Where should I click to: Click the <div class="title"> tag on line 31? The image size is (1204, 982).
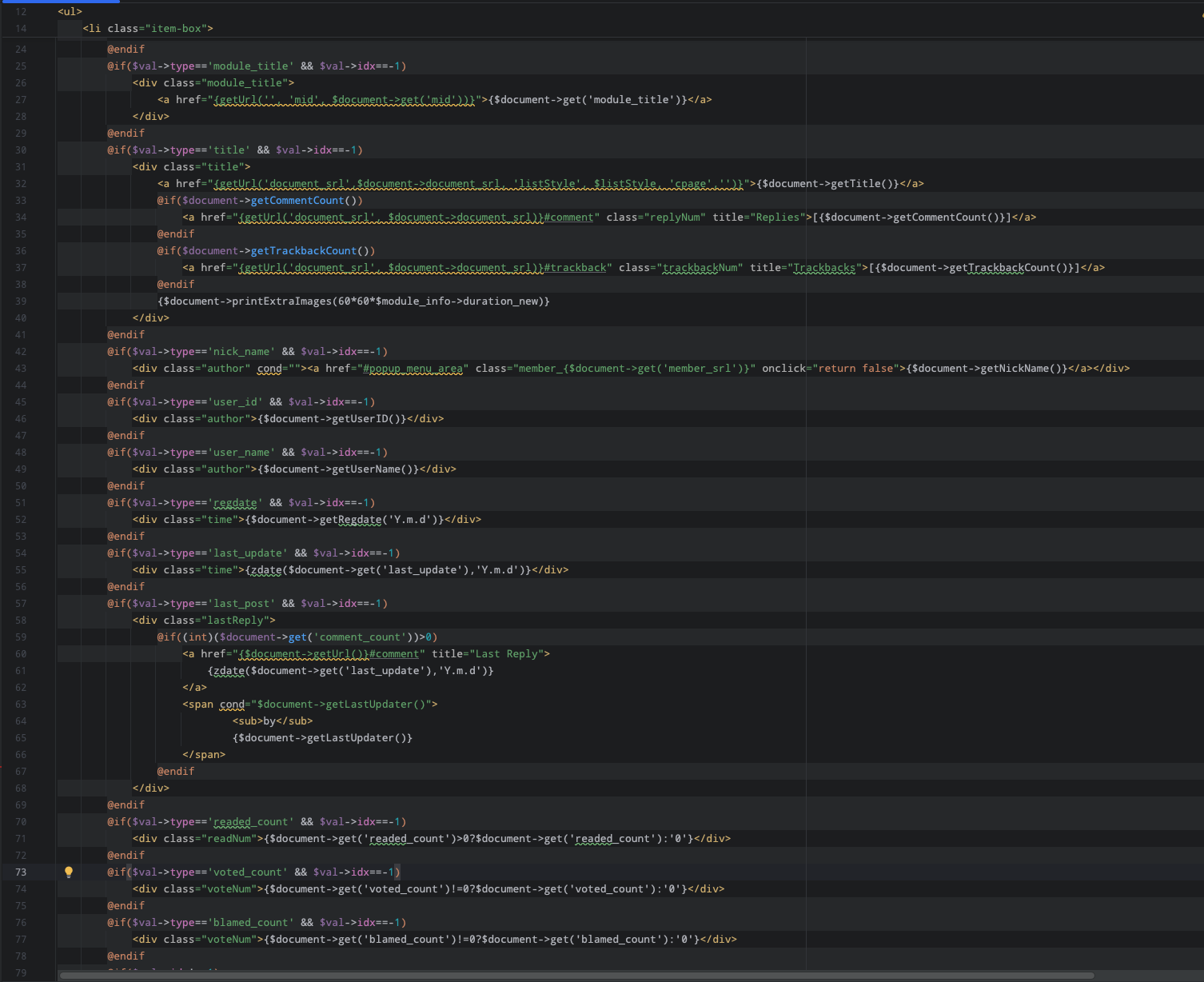pos(192,167)
